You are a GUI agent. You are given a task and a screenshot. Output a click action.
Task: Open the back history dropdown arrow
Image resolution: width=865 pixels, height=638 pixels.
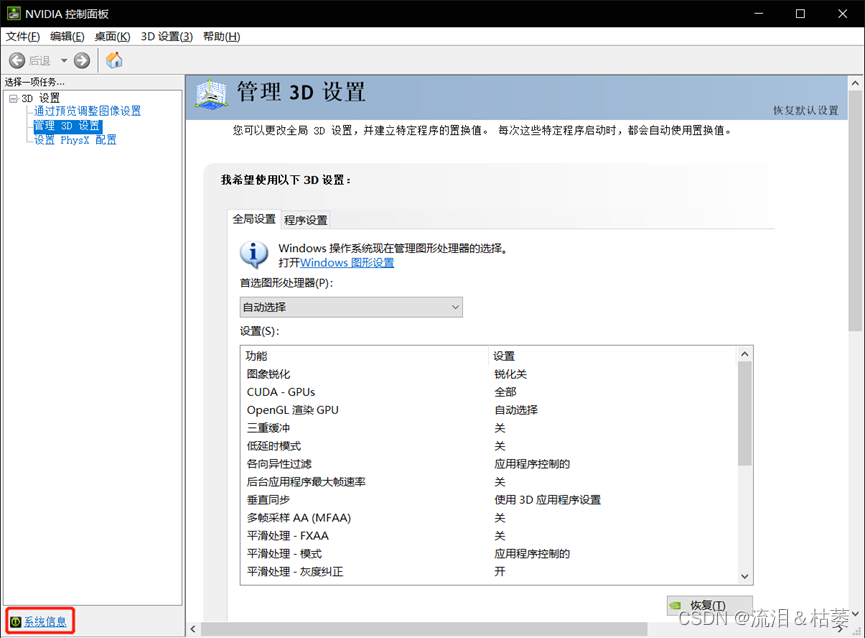click(64, 60)
